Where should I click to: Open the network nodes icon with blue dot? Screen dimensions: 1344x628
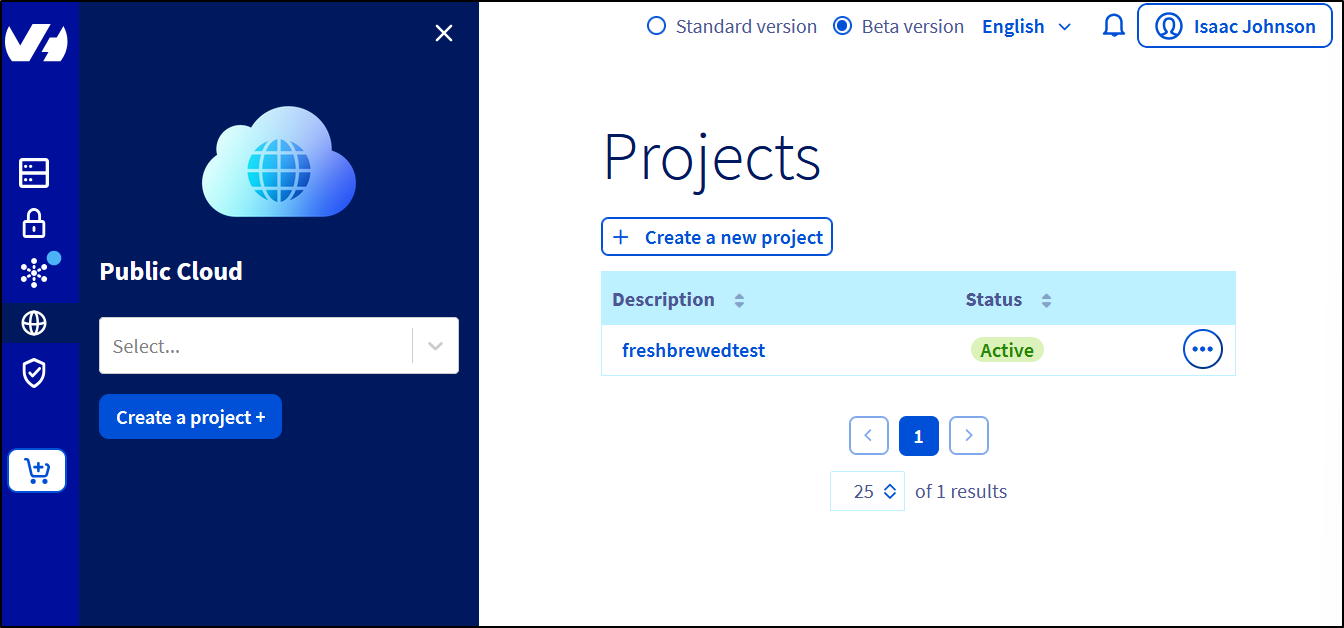(35, 273)
